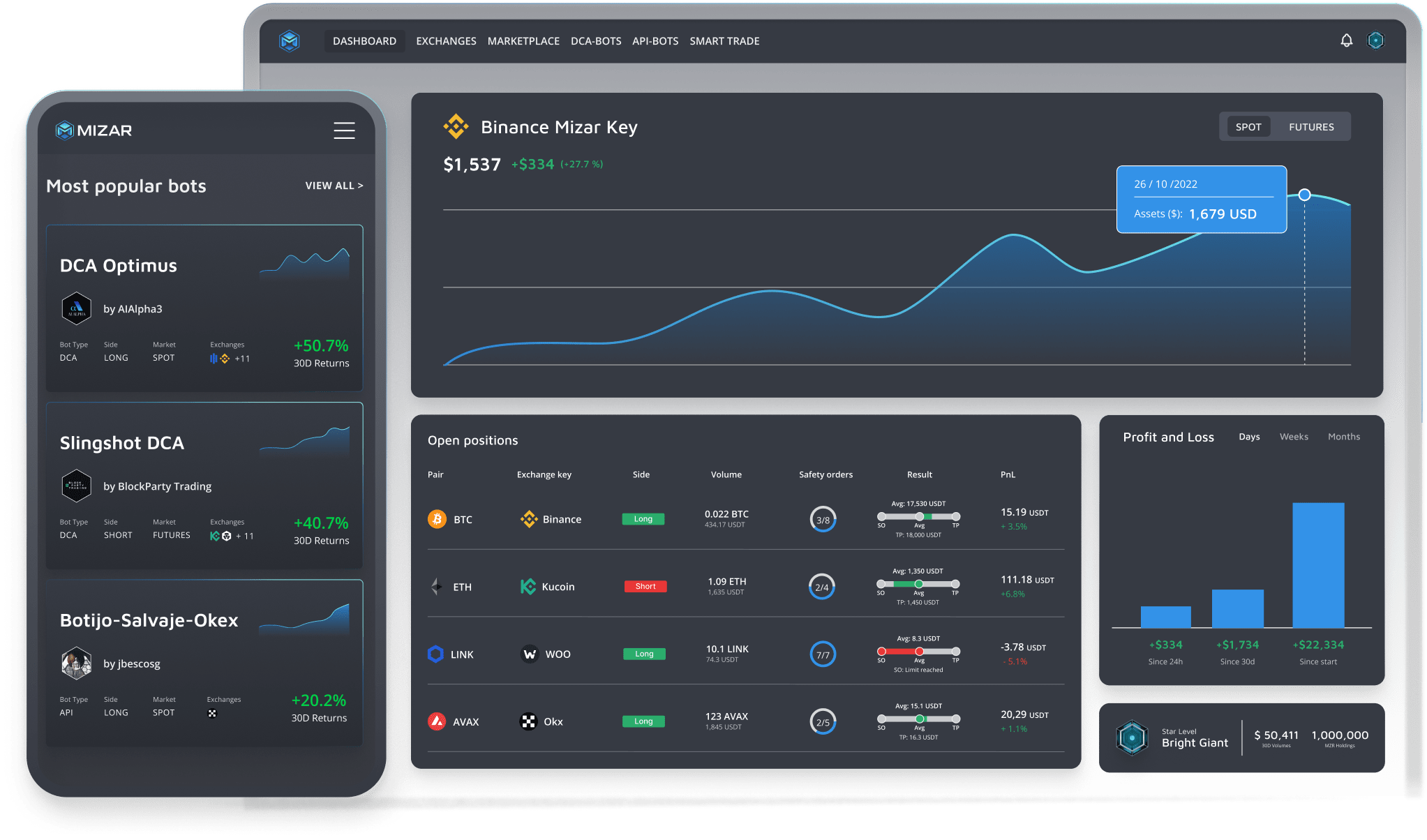Image resolution: width=1427 pixels, height=840 pixels.
Task: Click the notification bell icon
Action: pos(1347,40)
